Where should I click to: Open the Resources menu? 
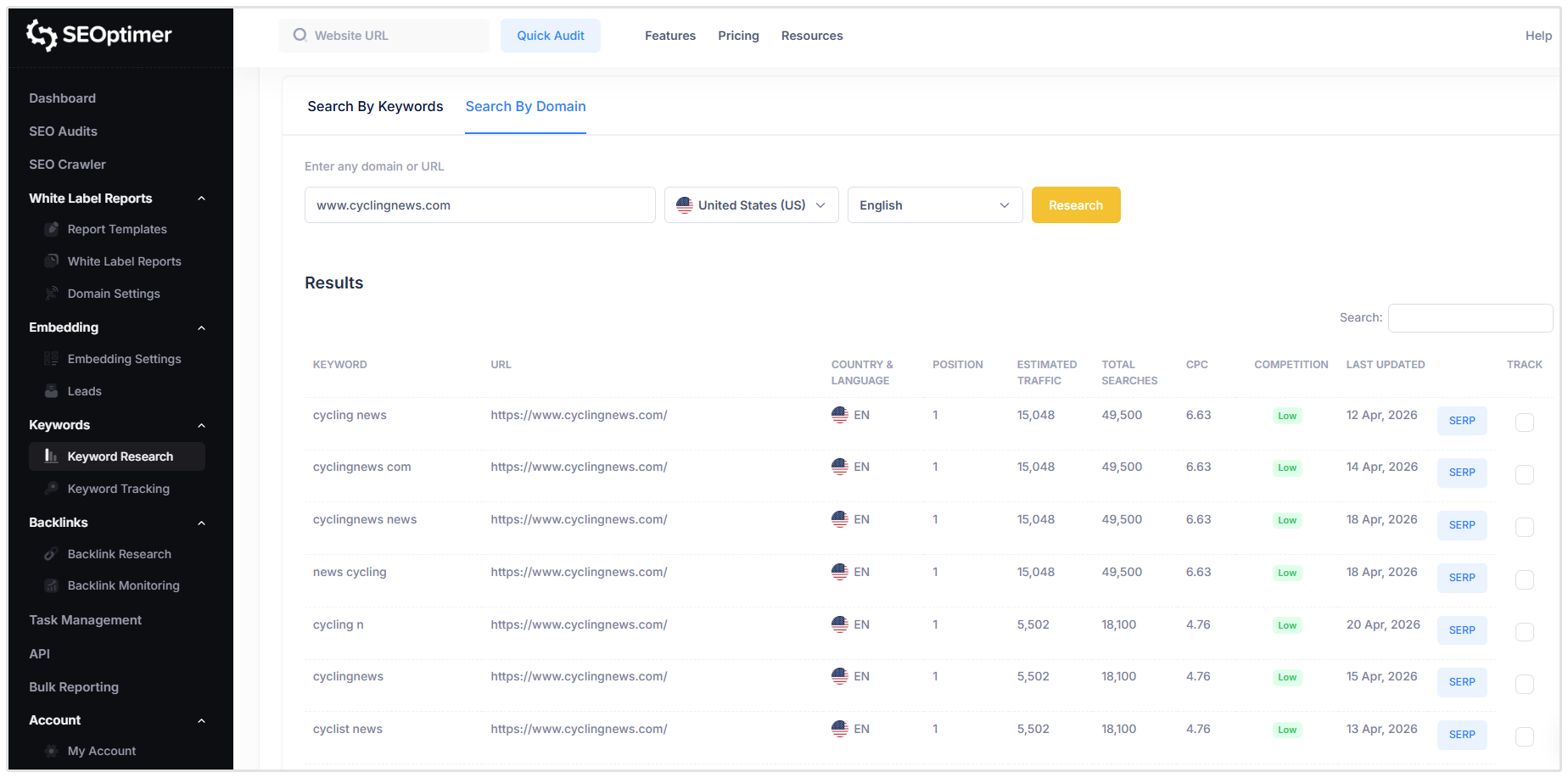(x=812, y=36)
